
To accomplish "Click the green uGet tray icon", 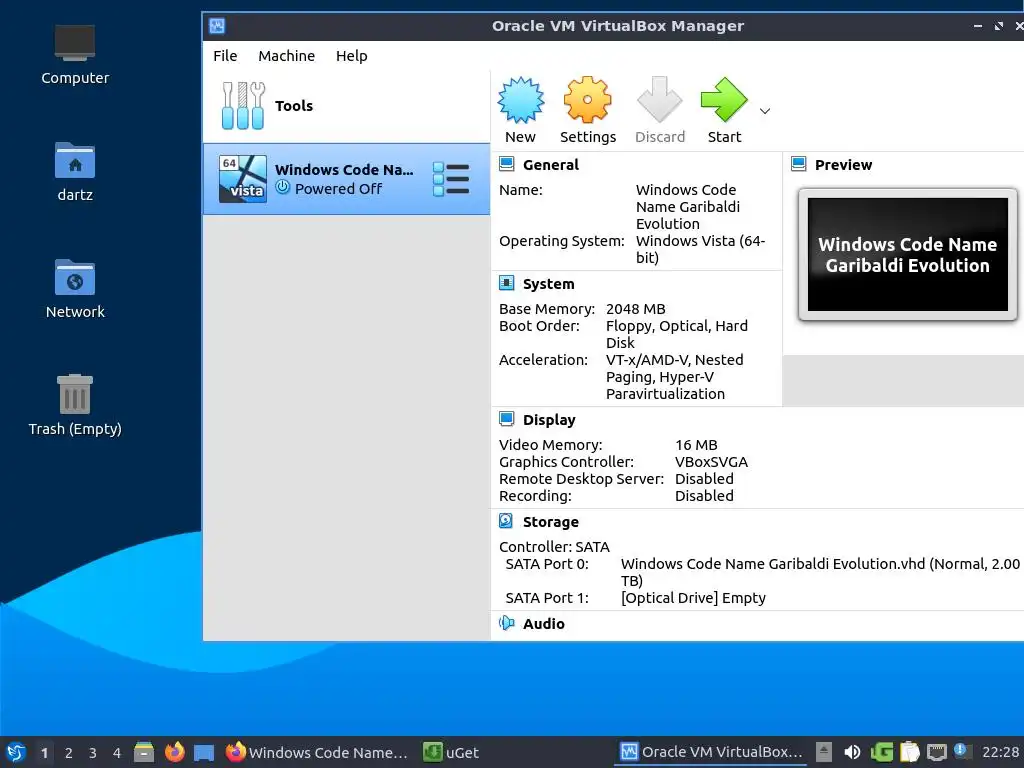I will point(882,752).
